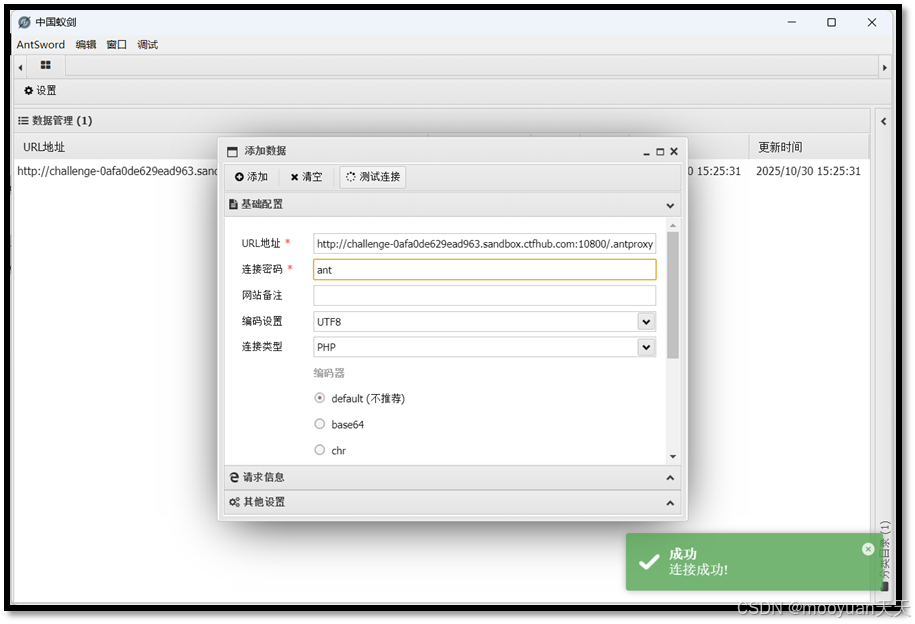Open the 调试 menu
The width and height of the screenshot is (915, 624).
(x=148, y=45)
